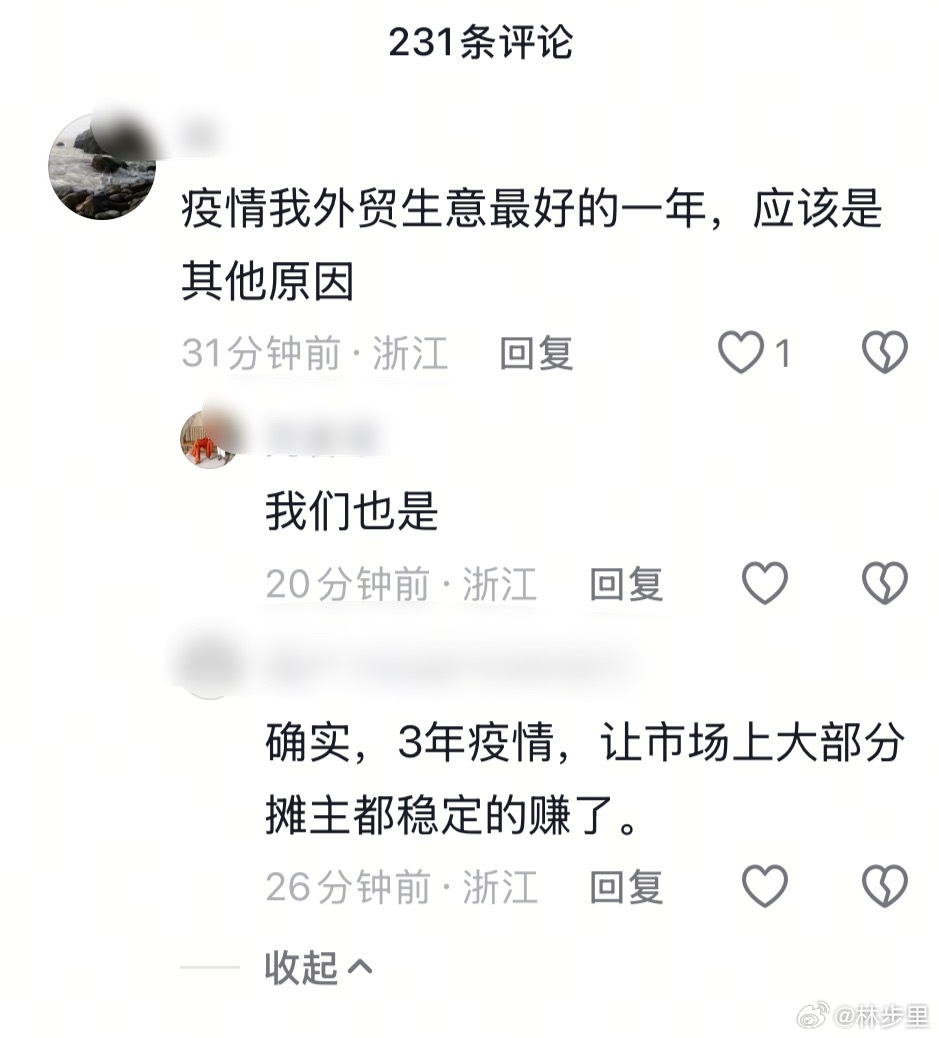This screenshot has height=1038, width=939.
Task: Like the reply 我们也是
Action: pos(765,583)
